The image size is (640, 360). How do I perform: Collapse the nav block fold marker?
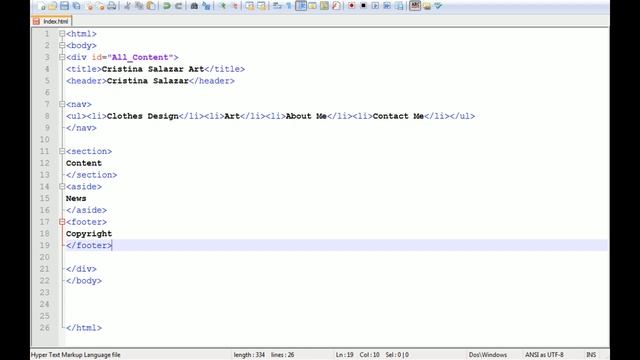62,104
